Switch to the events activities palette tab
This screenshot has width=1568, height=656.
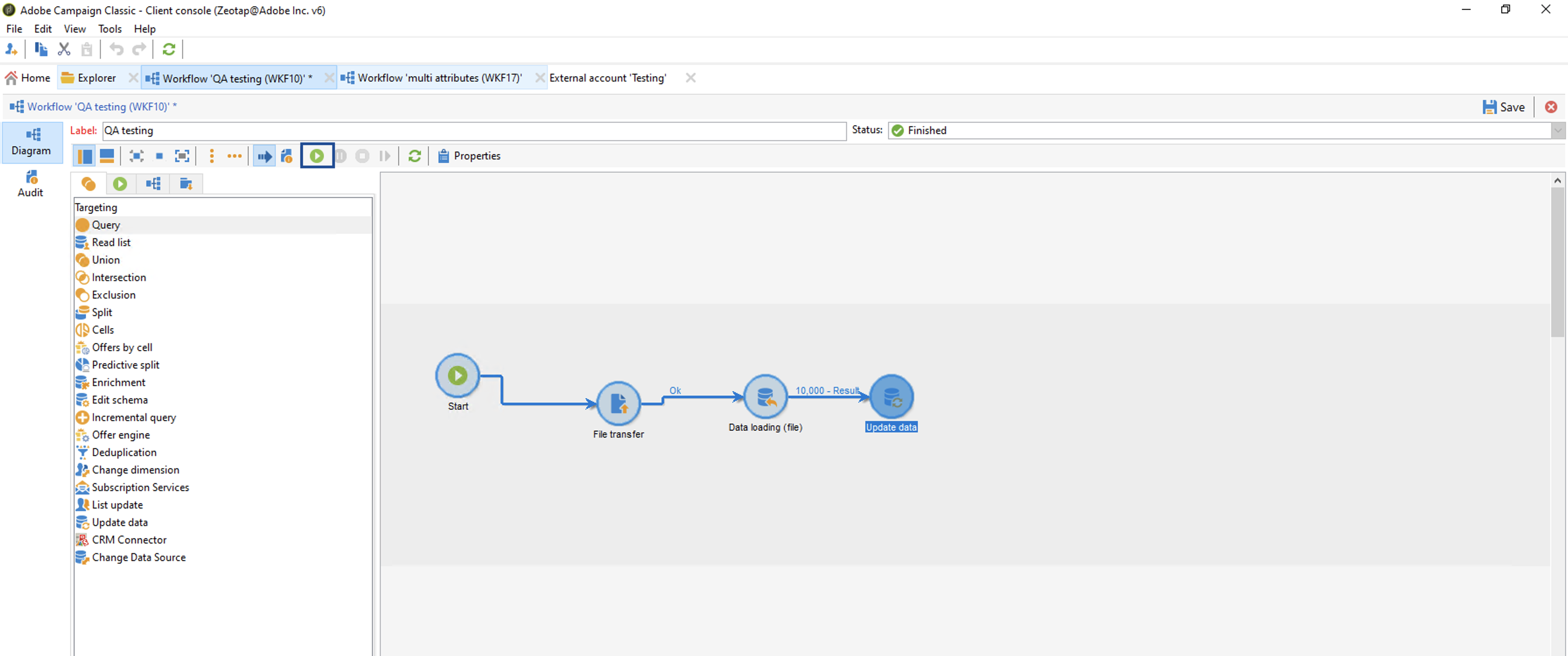186,183
